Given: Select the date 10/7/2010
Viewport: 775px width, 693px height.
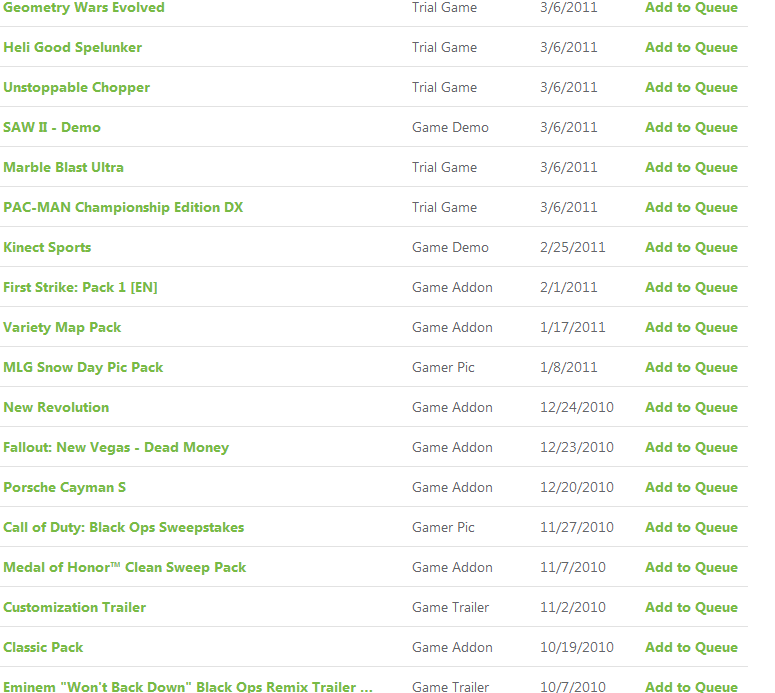Looking at the screenshot, I should coord(573,687).
